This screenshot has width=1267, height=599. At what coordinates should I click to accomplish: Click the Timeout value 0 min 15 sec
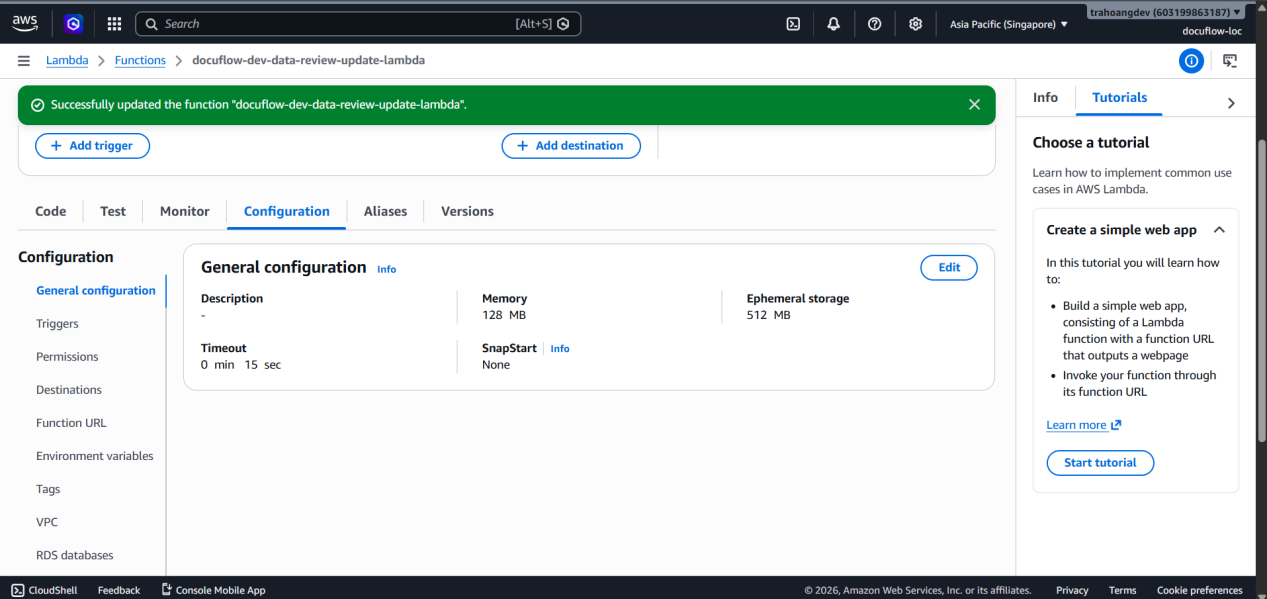pyautogui.click(x=241, y=365)
